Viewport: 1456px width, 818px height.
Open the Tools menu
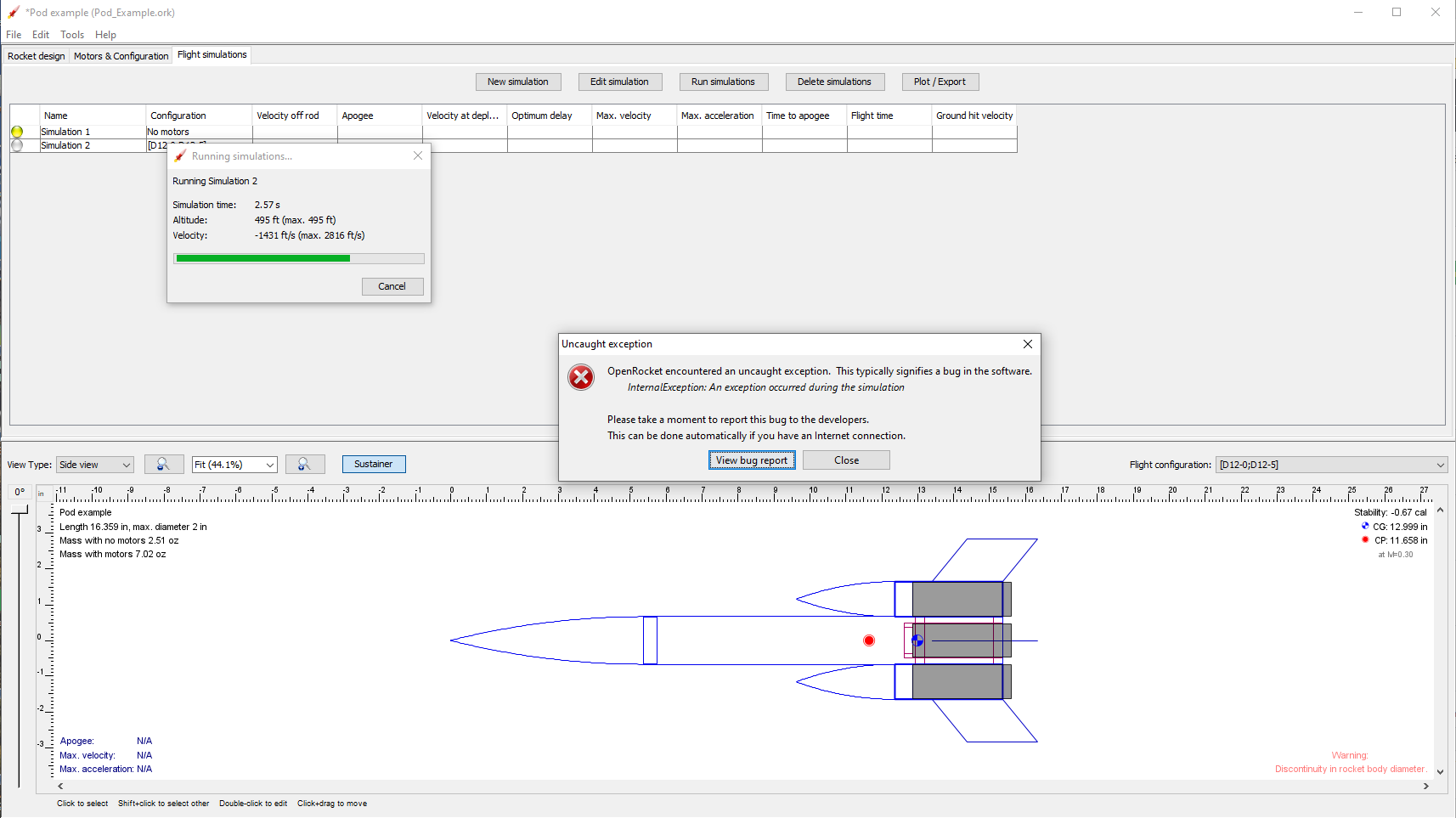click(x=71, y=35)
